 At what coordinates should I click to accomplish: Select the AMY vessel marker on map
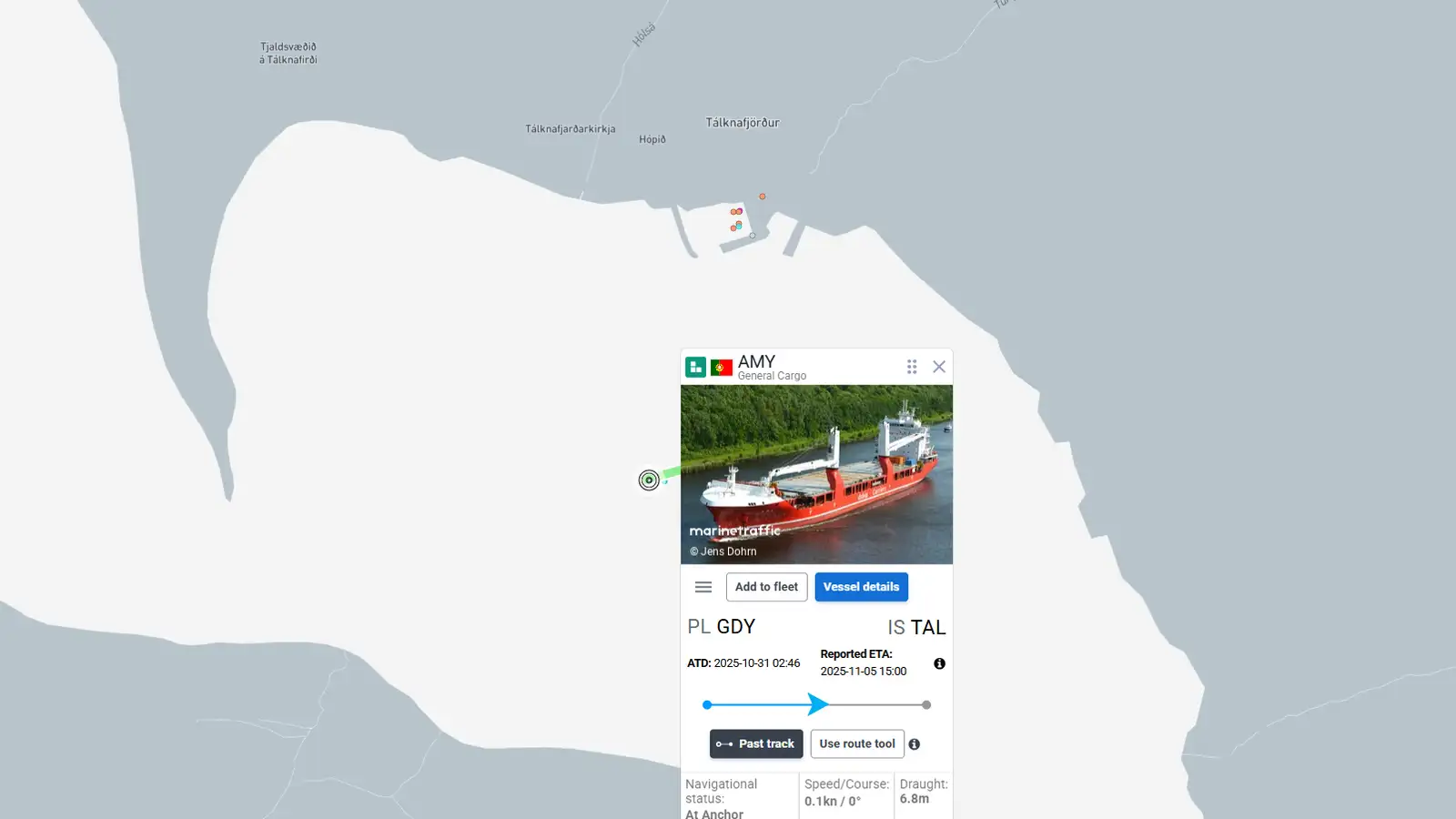pyautogui.click(x=649, y=480)
